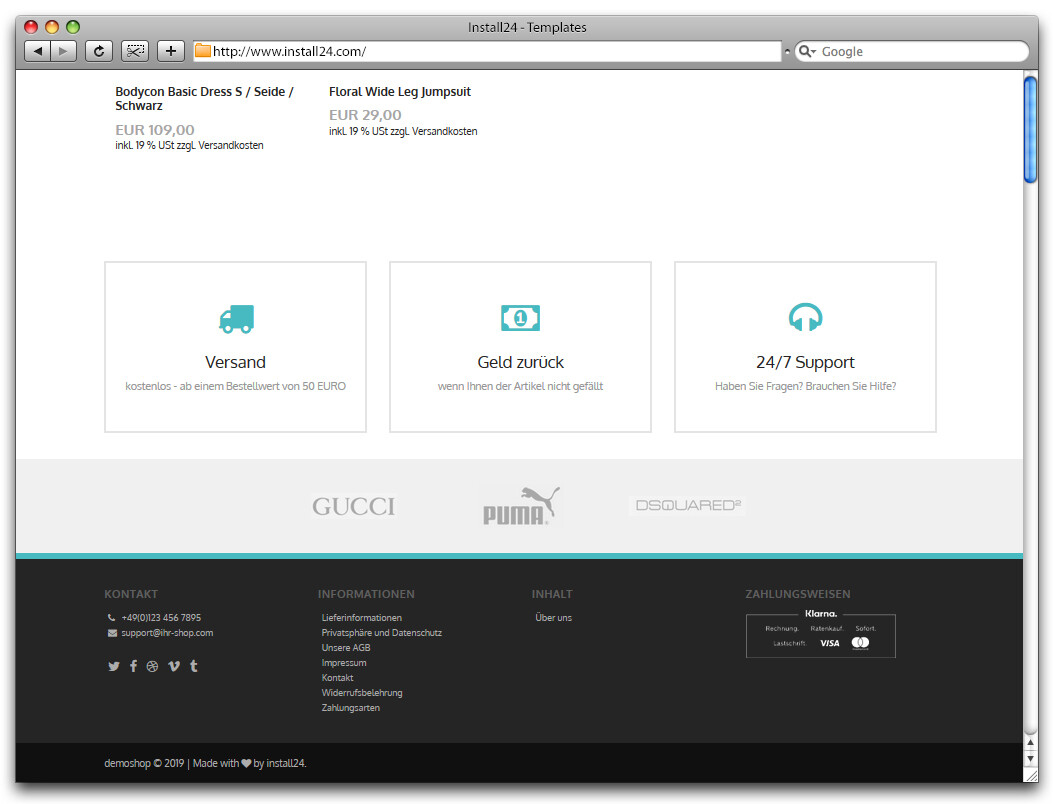Open the Widerrufsbelehrung link
The width and height of the screenshot is (1054, 804).
[x=362, y=693]
